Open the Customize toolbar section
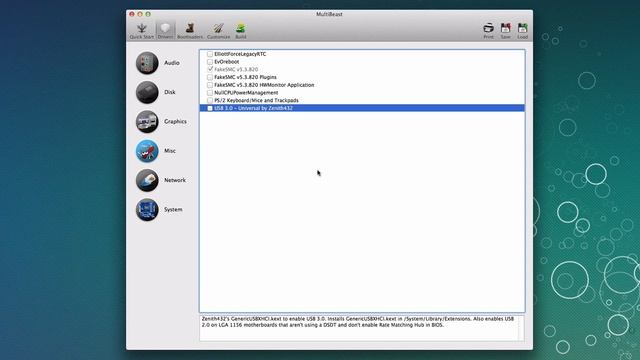 pyautogui.click(x=218, y=31)
